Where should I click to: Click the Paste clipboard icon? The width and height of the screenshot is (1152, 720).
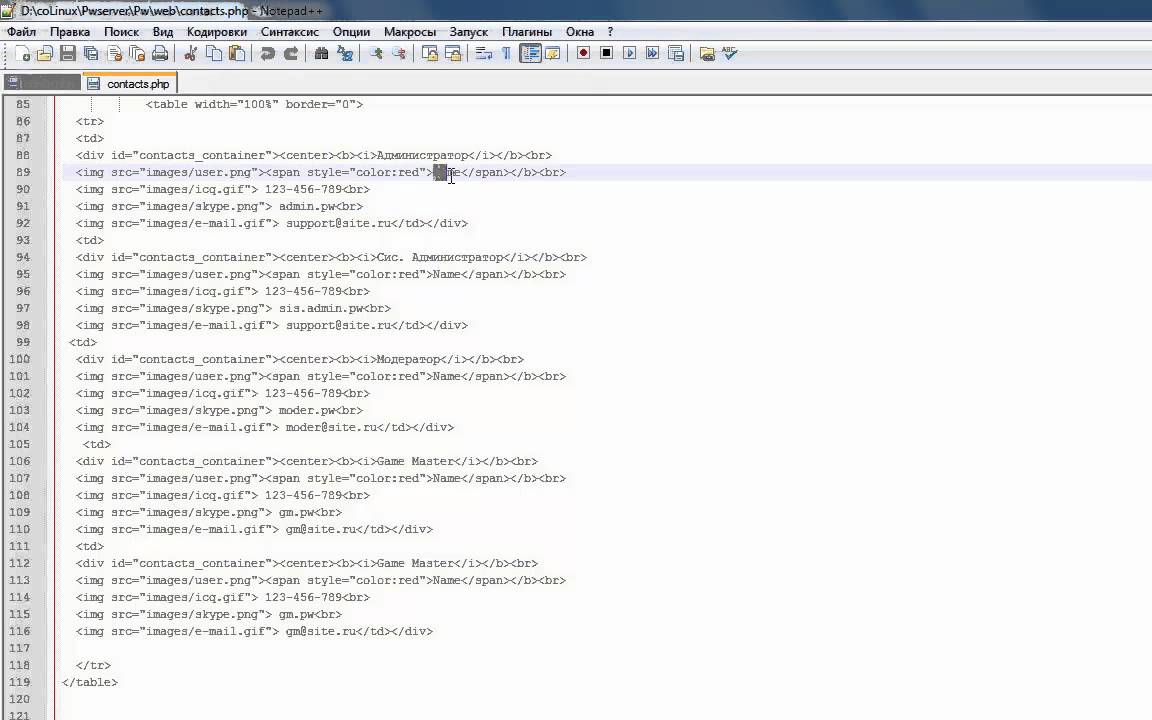coord(237,54)
